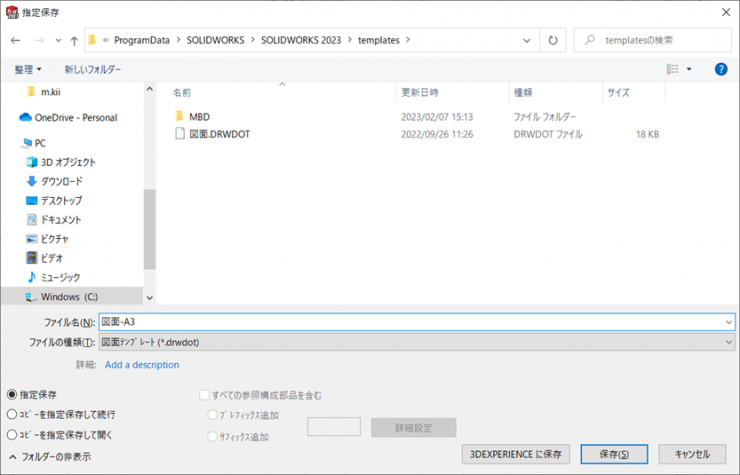Viewport: 740px width, 475px height.
Task: Select OneDrive - Personal in sidebar
Action: point(75,117)
